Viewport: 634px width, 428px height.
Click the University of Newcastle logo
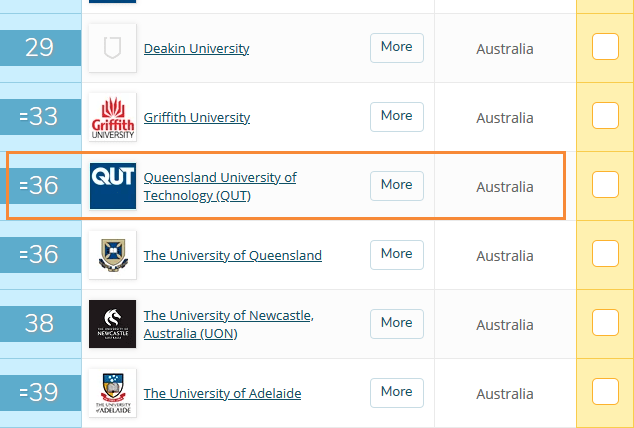point(112,323)
